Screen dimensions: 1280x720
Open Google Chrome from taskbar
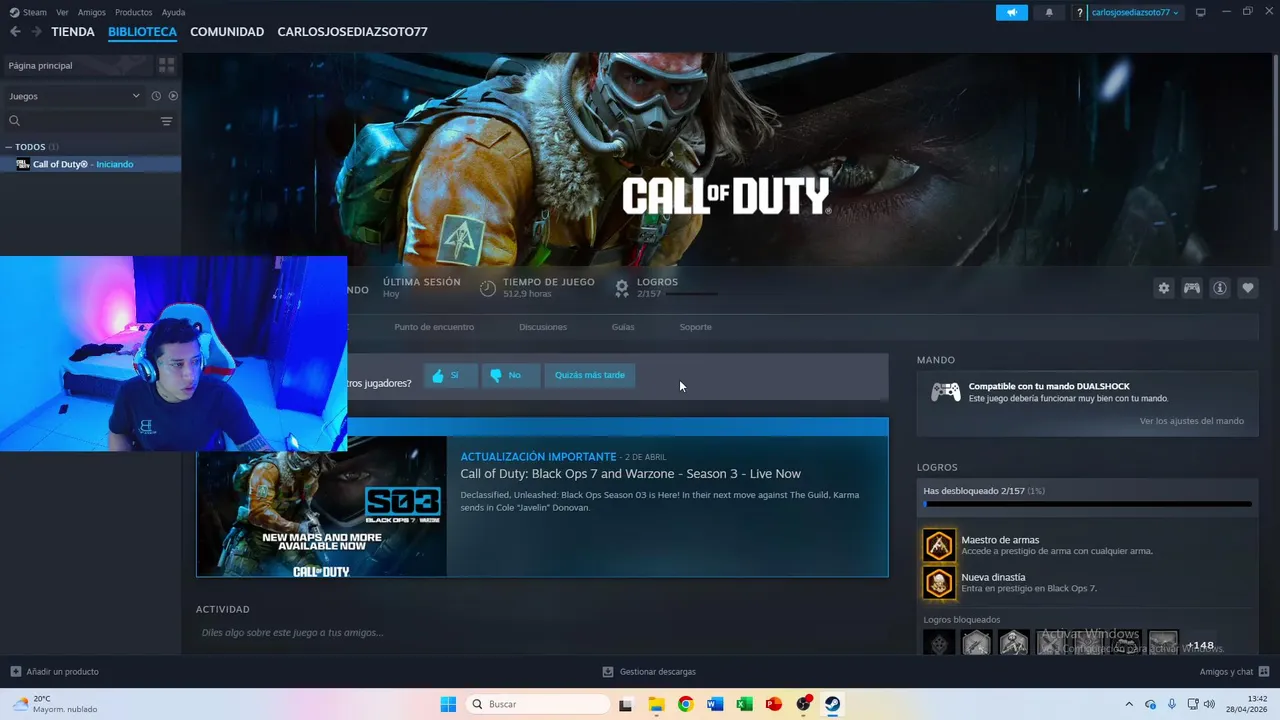click(685, 704)
